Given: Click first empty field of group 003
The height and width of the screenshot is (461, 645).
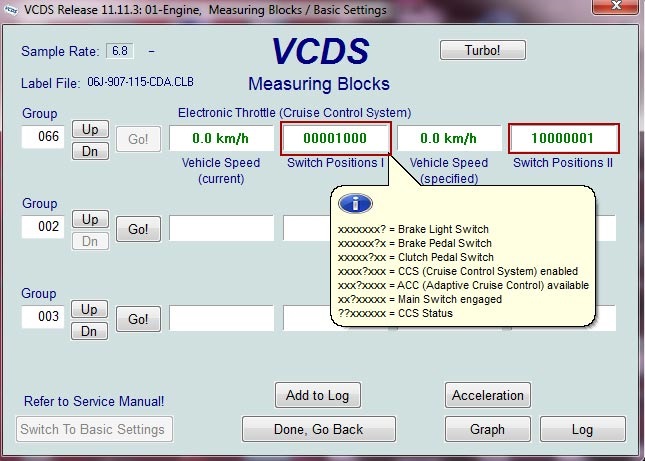Looking at the screenshot, I should pyautogui.click(x=221, y=318).
